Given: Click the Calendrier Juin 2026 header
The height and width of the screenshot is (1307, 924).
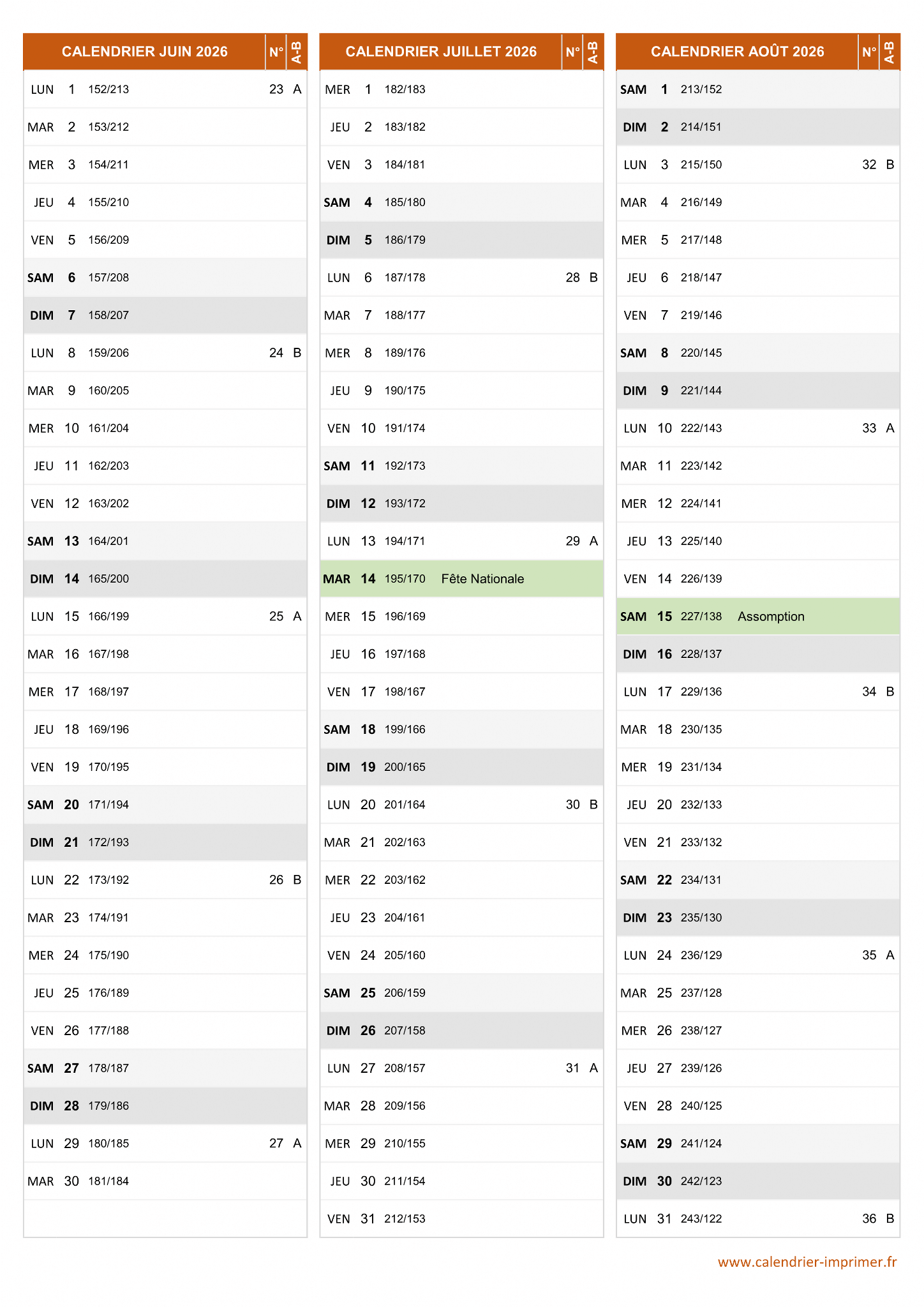Looking at the screenshot, I should coord(144,52).
